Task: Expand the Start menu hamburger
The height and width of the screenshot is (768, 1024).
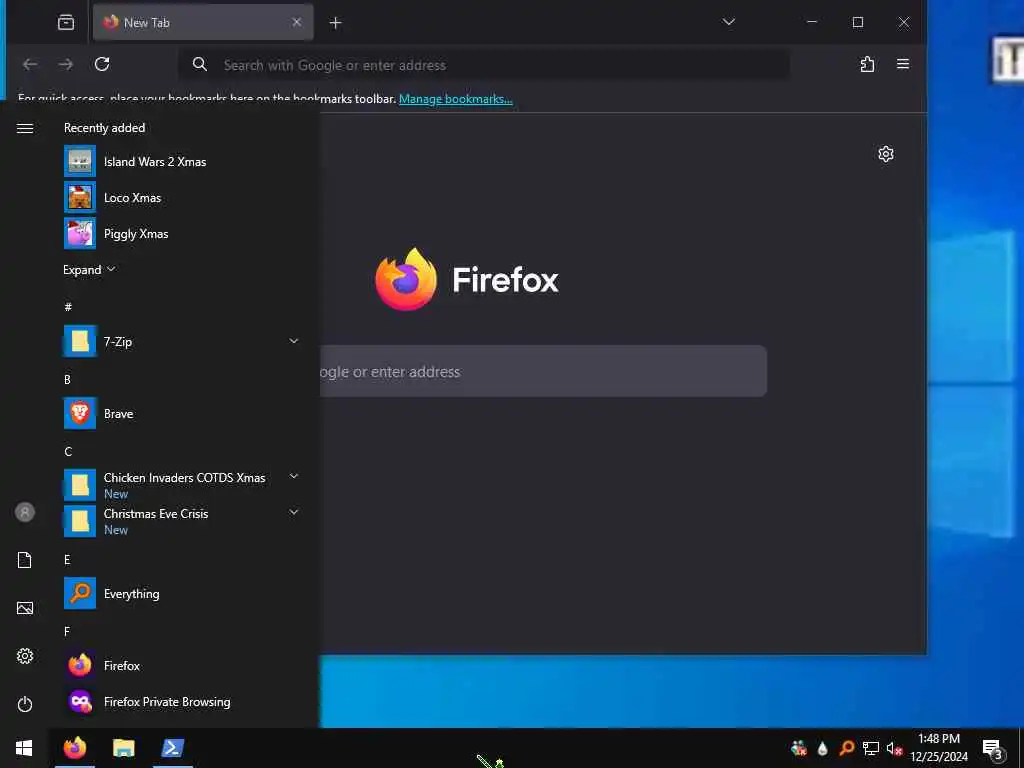Action: coord(25,128)
